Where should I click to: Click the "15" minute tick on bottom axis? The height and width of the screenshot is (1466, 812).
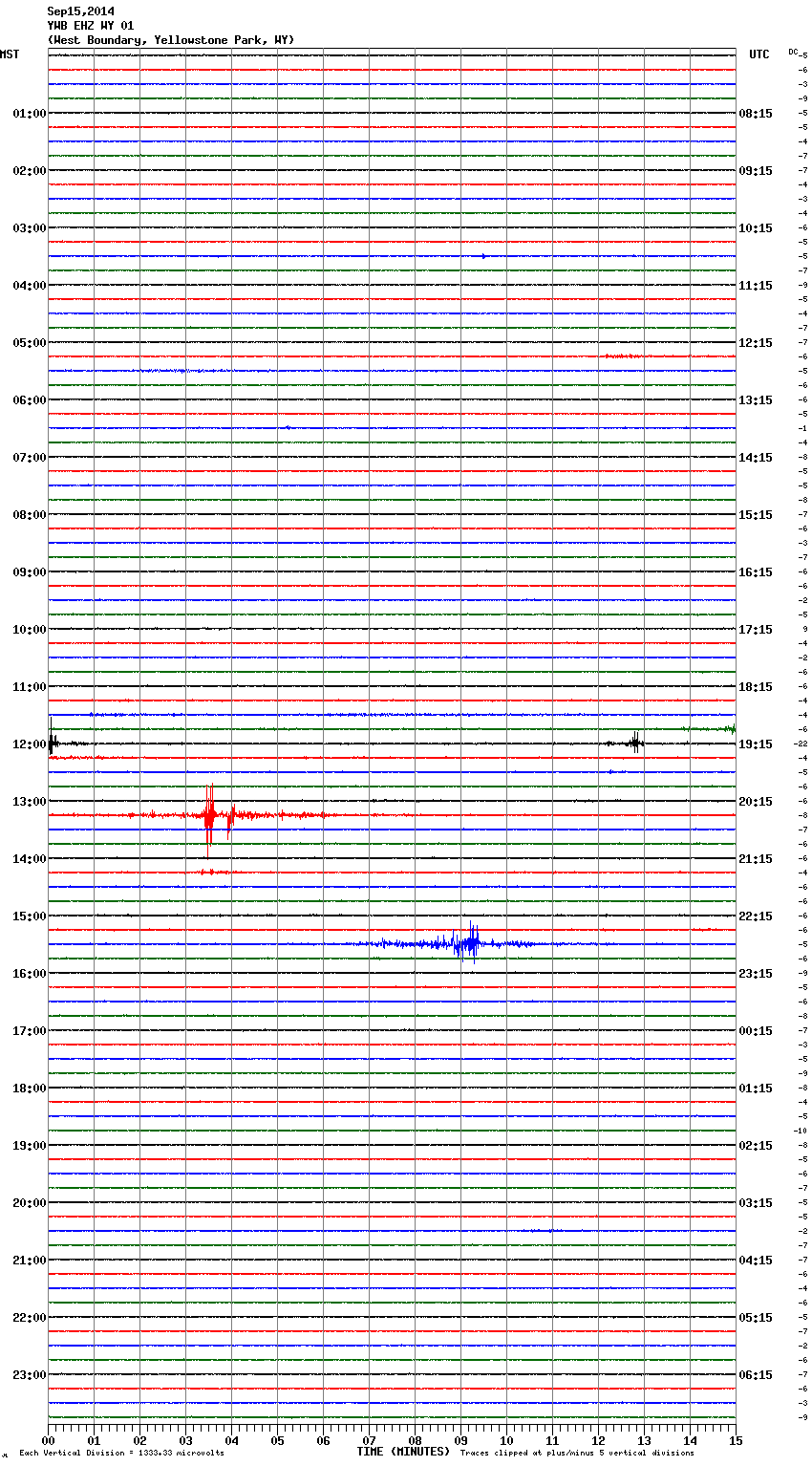[736, 1440]
